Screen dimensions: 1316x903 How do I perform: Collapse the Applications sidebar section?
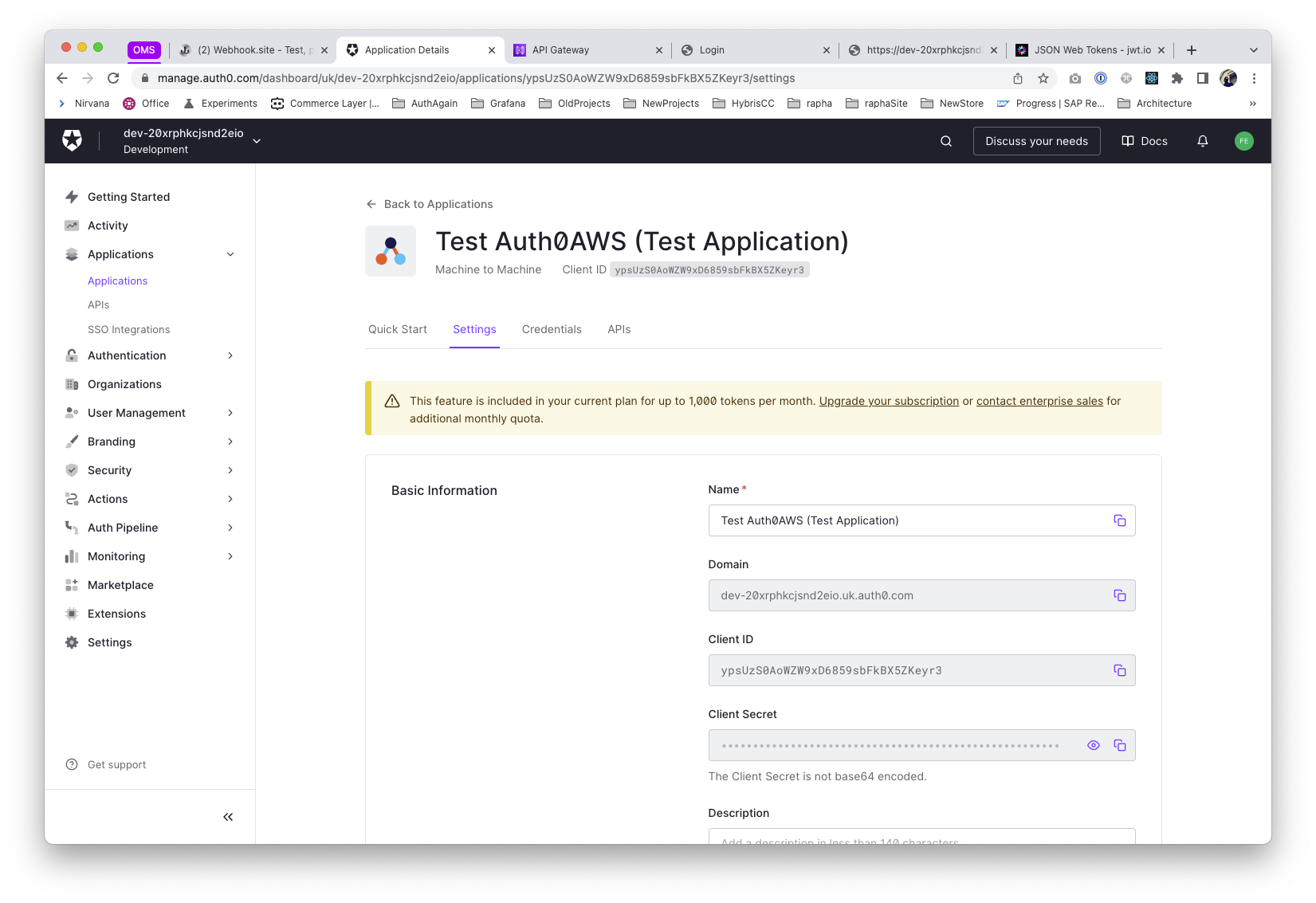(230, 254)
